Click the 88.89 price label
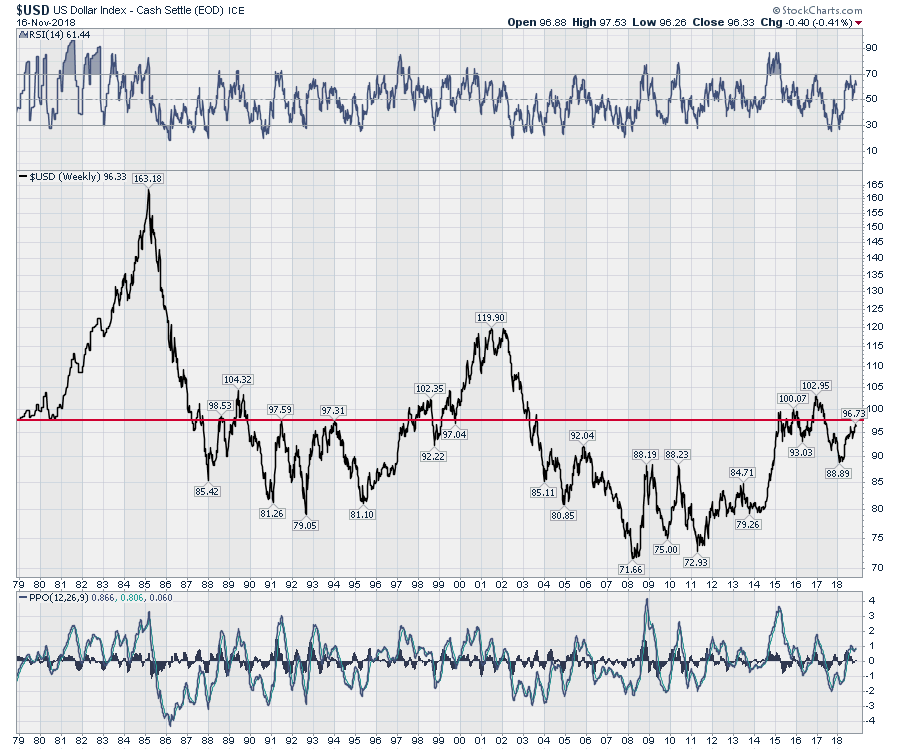Image resolution: width=900 pixels, height=750 pixels. click(838, 473)
